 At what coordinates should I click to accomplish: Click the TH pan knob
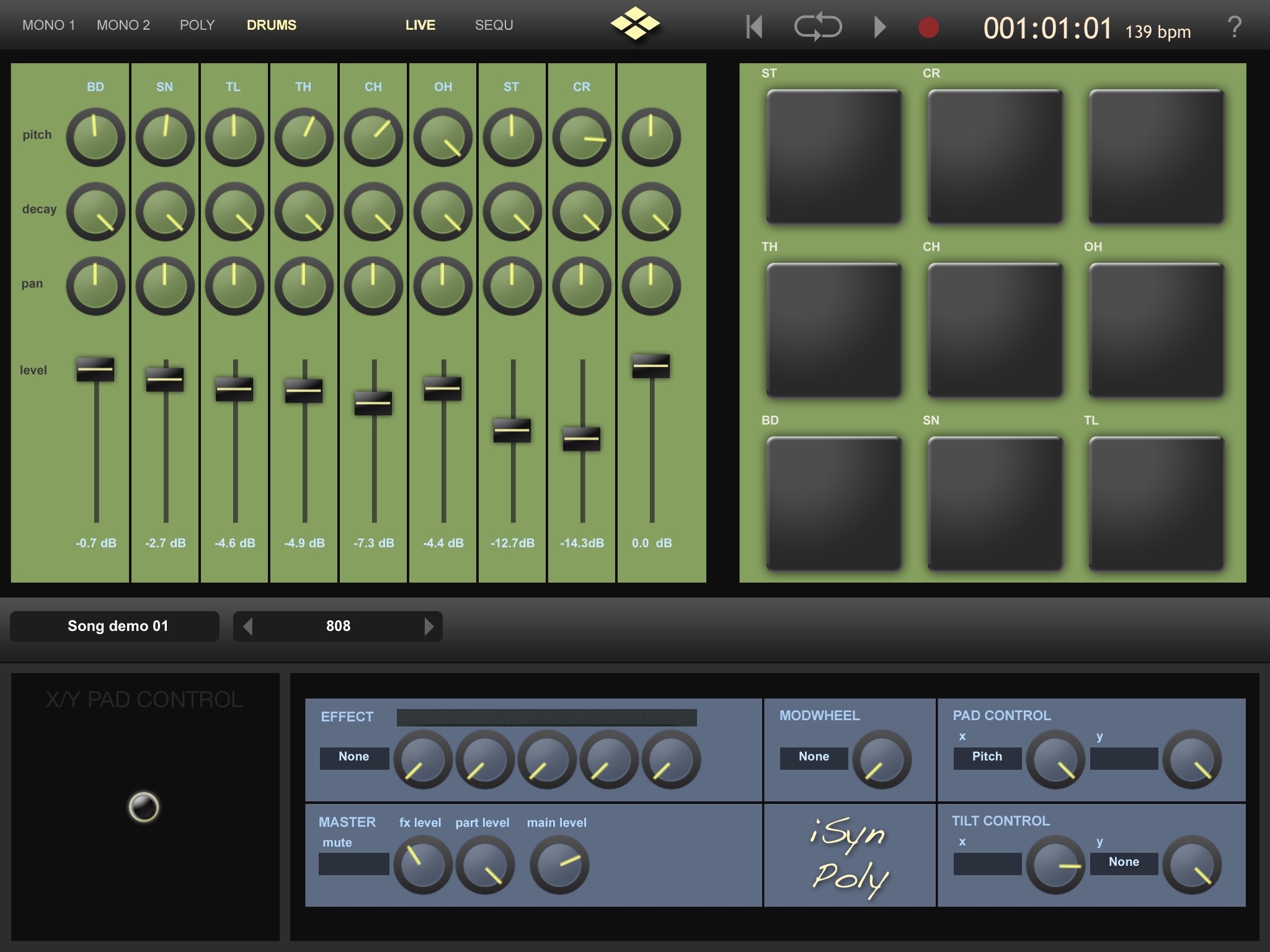pos(304,286)
